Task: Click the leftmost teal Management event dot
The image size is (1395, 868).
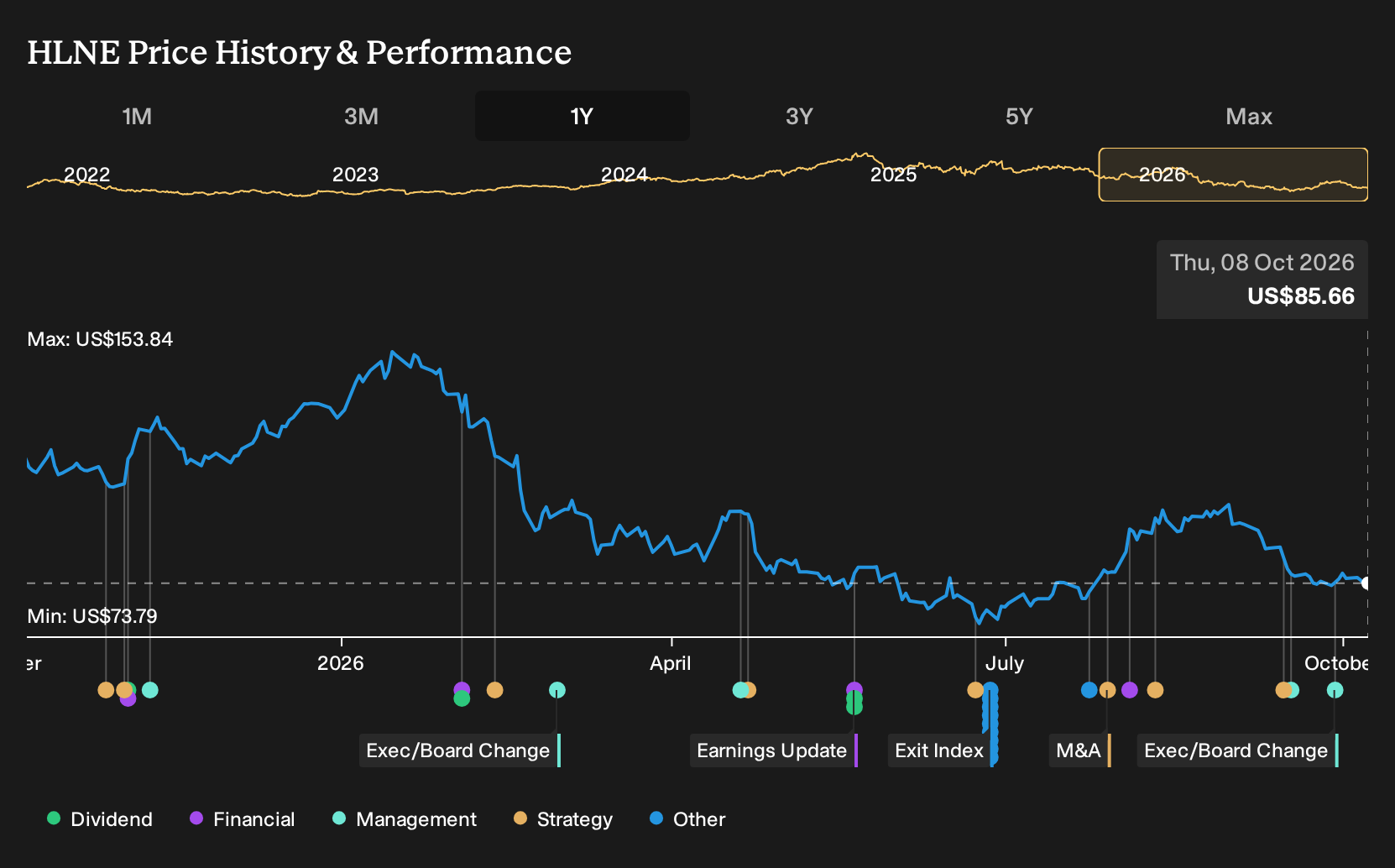Action: (x=149, y=690)
